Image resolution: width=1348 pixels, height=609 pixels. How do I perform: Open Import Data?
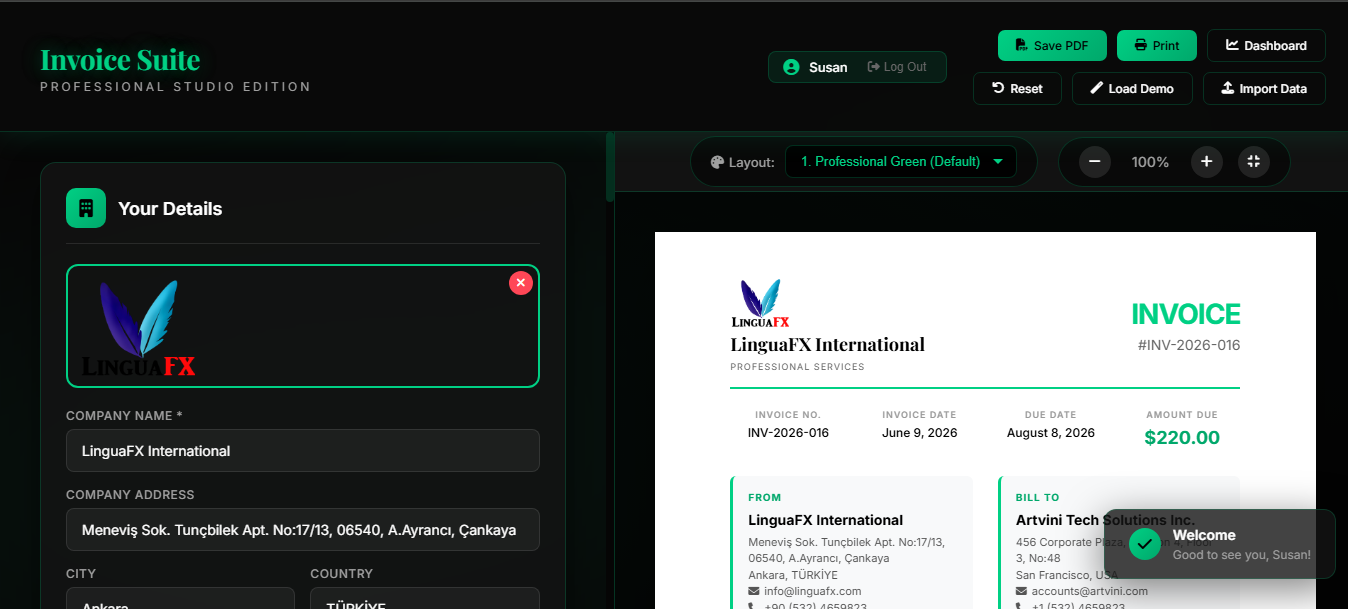coord(1264,88)
